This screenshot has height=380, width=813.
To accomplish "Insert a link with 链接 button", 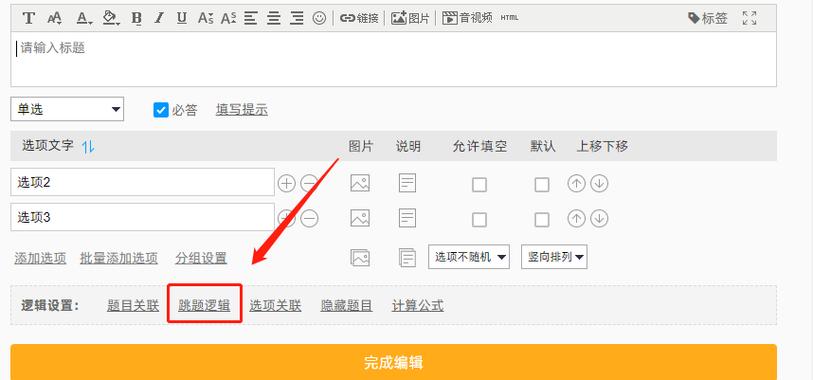I will 359,18.
